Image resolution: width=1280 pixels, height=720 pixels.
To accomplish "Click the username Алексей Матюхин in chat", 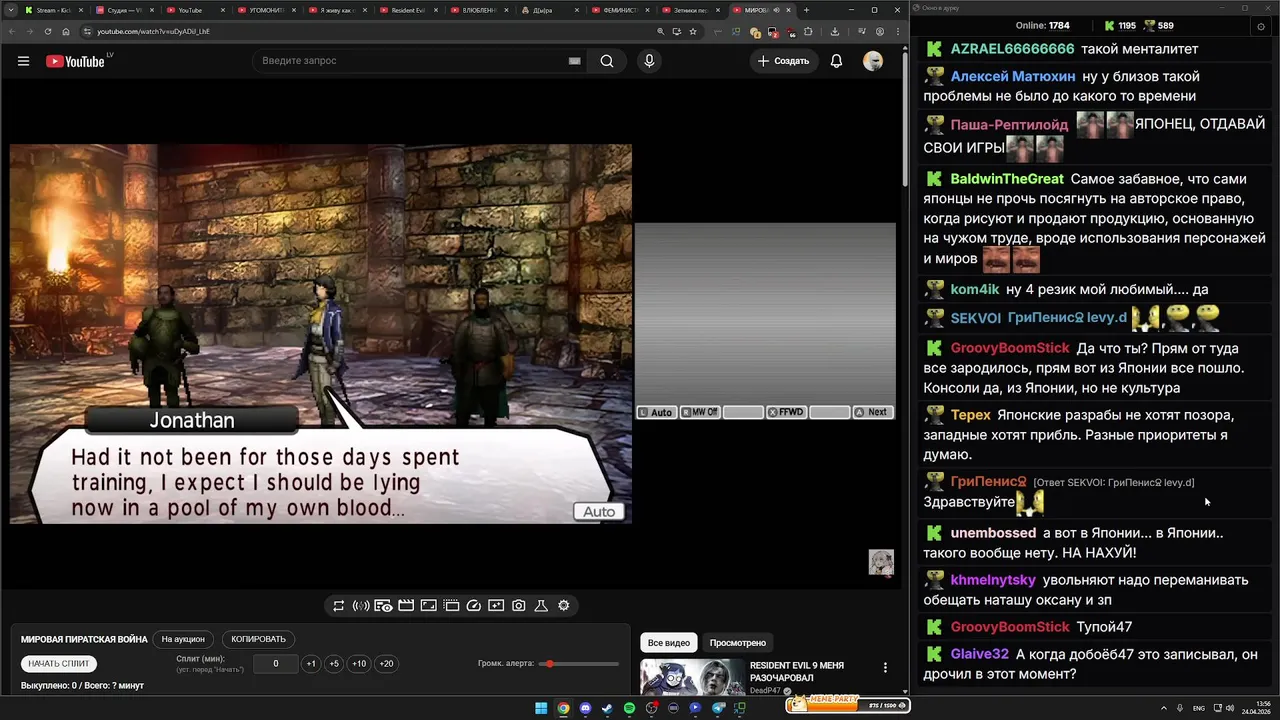I will point(1013,76).
